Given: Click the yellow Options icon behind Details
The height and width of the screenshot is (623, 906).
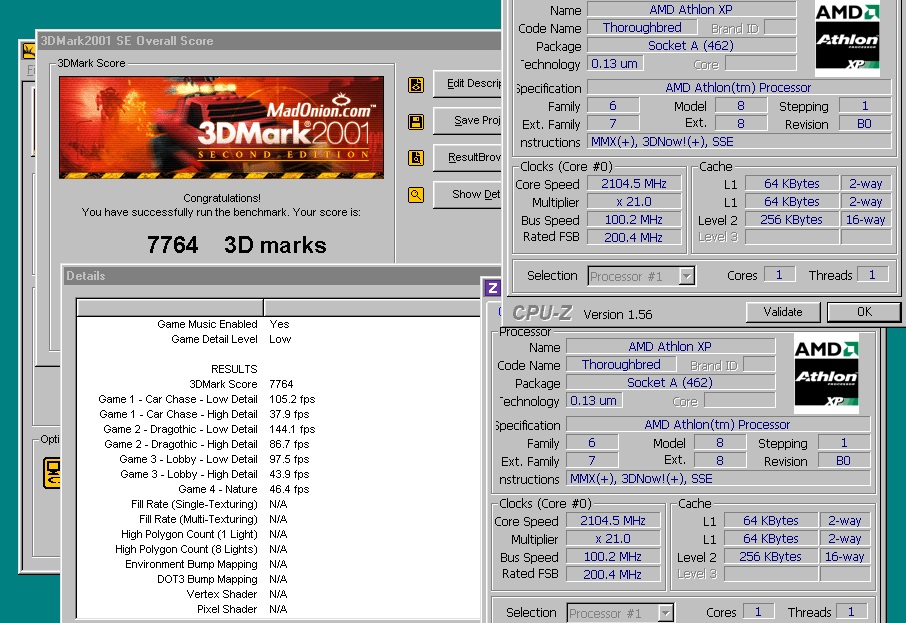Looking at the screenshot, I should pos(52,472).
